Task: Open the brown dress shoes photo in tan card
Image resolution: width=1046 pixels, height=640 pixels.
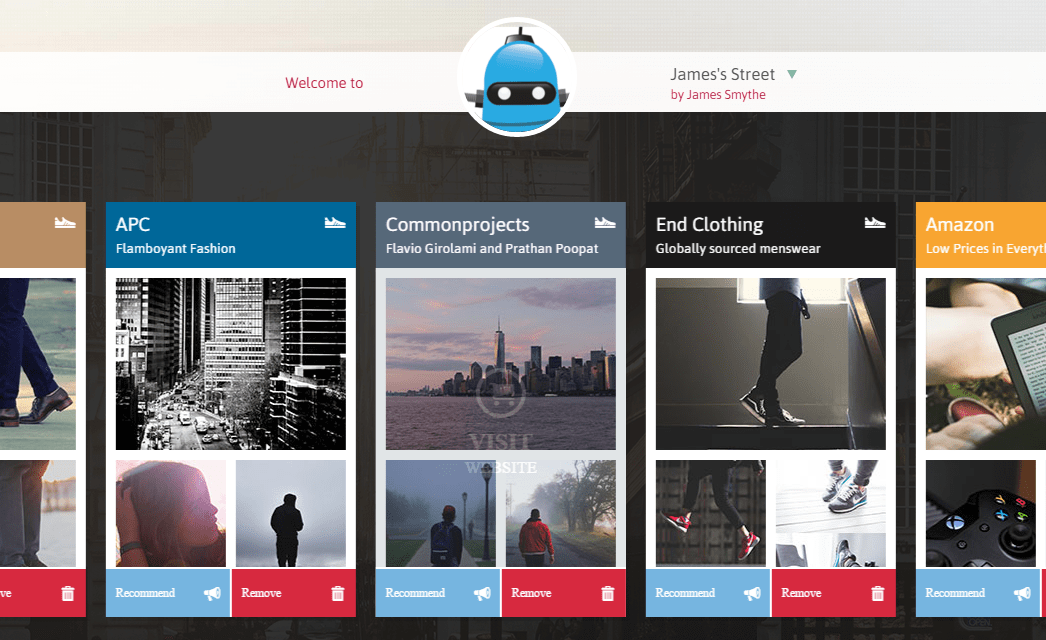Action: [x=38, y=364]
